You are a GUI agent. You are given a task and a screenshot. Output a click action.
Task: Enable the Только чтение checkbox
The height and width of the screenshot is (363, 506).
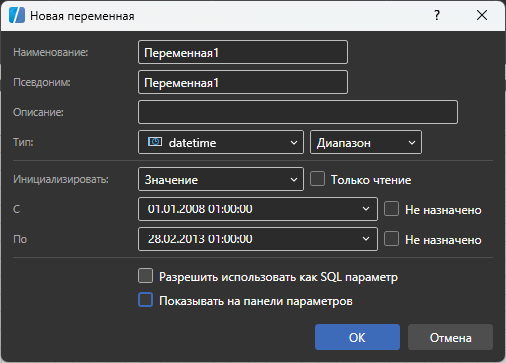coord(317,179)
